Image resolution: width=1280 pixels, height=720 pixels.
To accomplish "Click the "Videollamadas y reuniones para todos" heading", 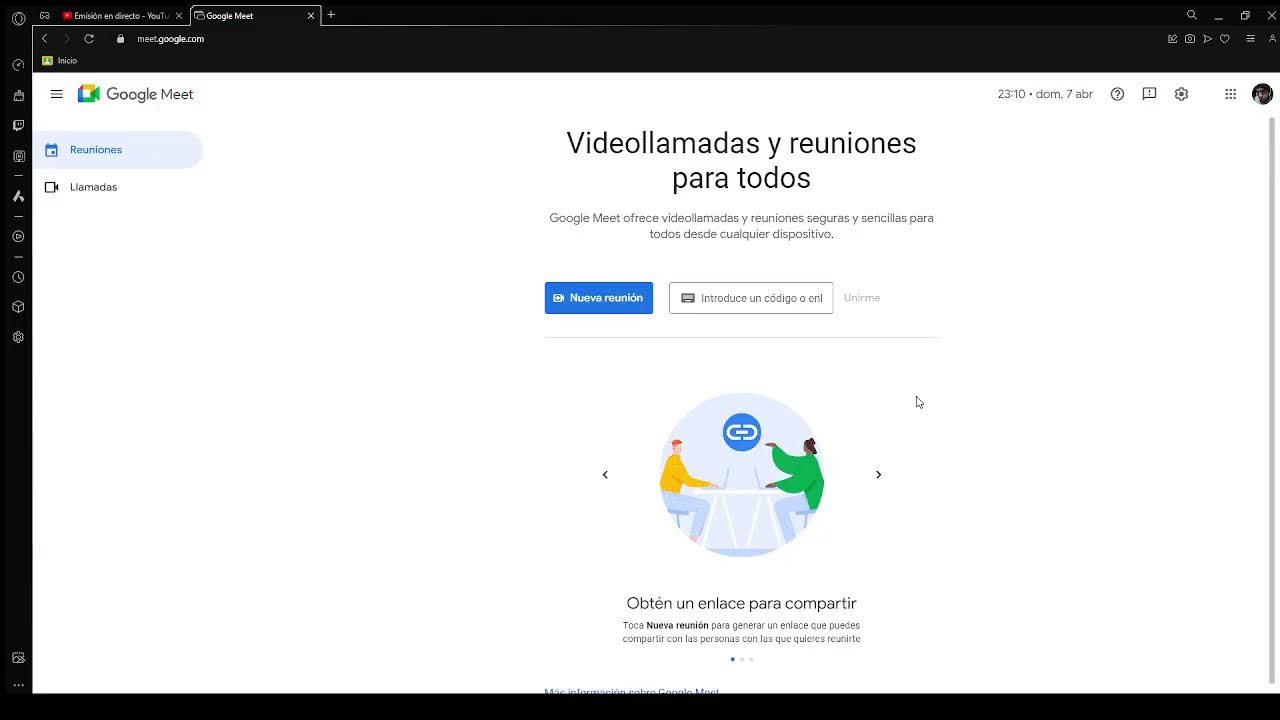I will (741, 160).
